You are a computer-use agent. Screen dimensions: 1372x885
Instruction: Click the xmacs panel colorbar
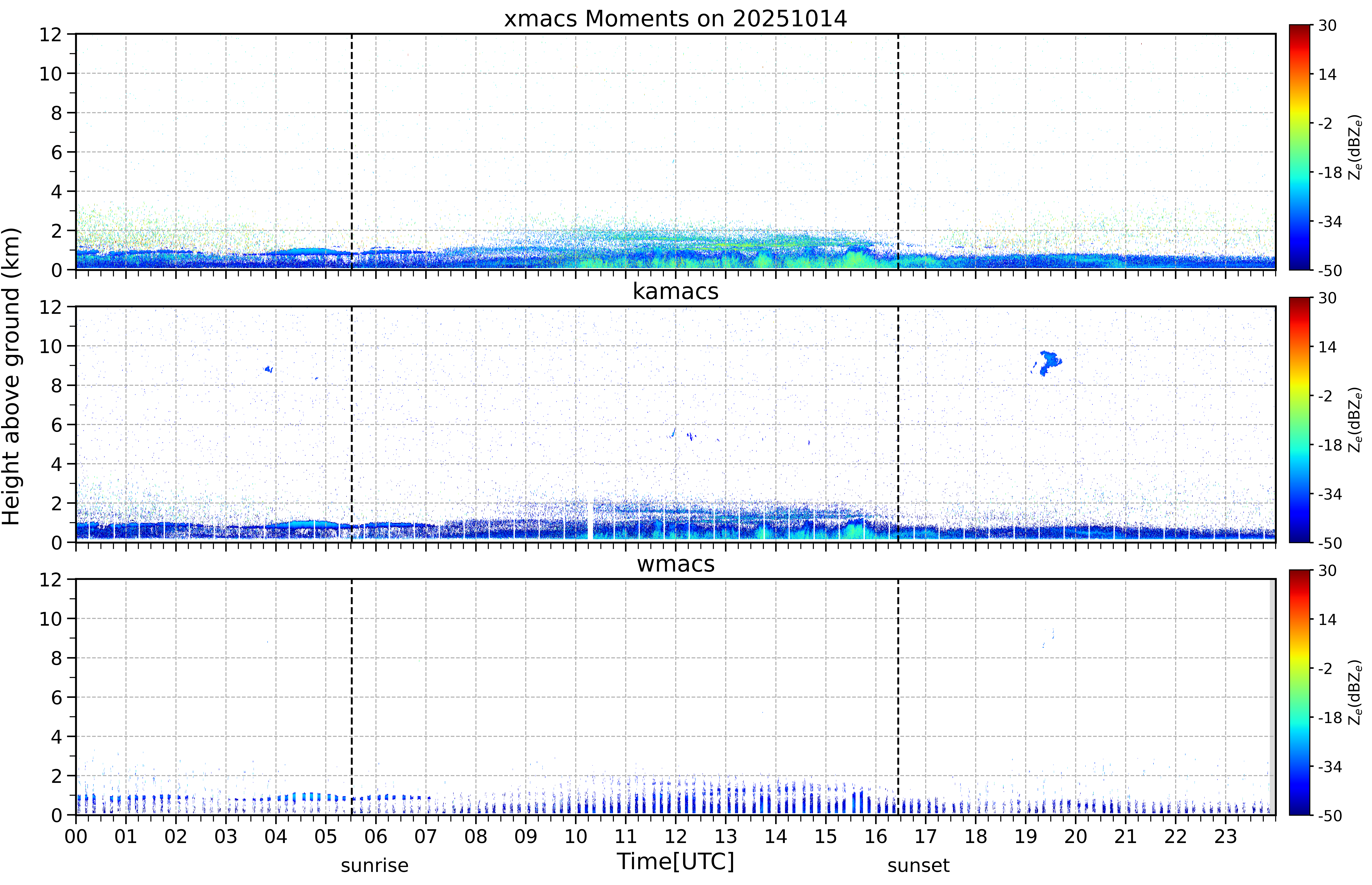1300,147
